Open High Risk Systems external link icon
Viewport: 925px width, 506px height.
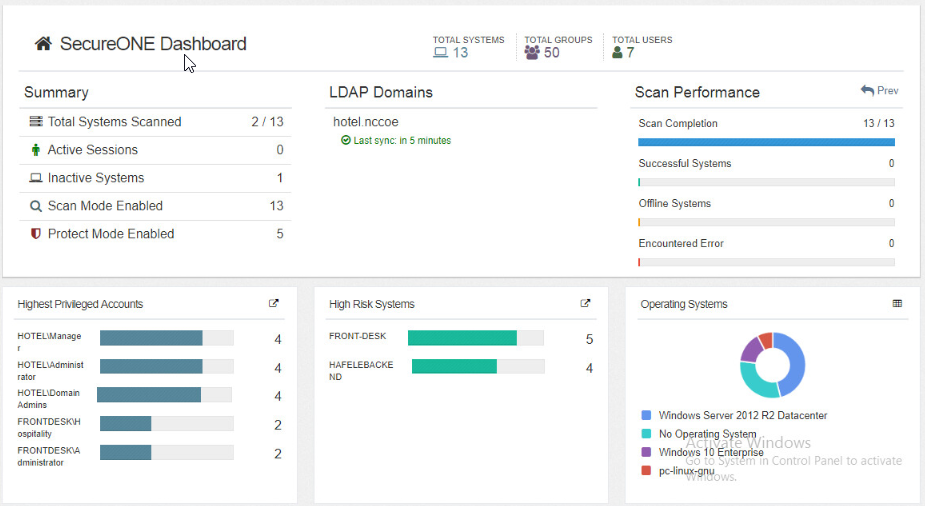[586, 304]
